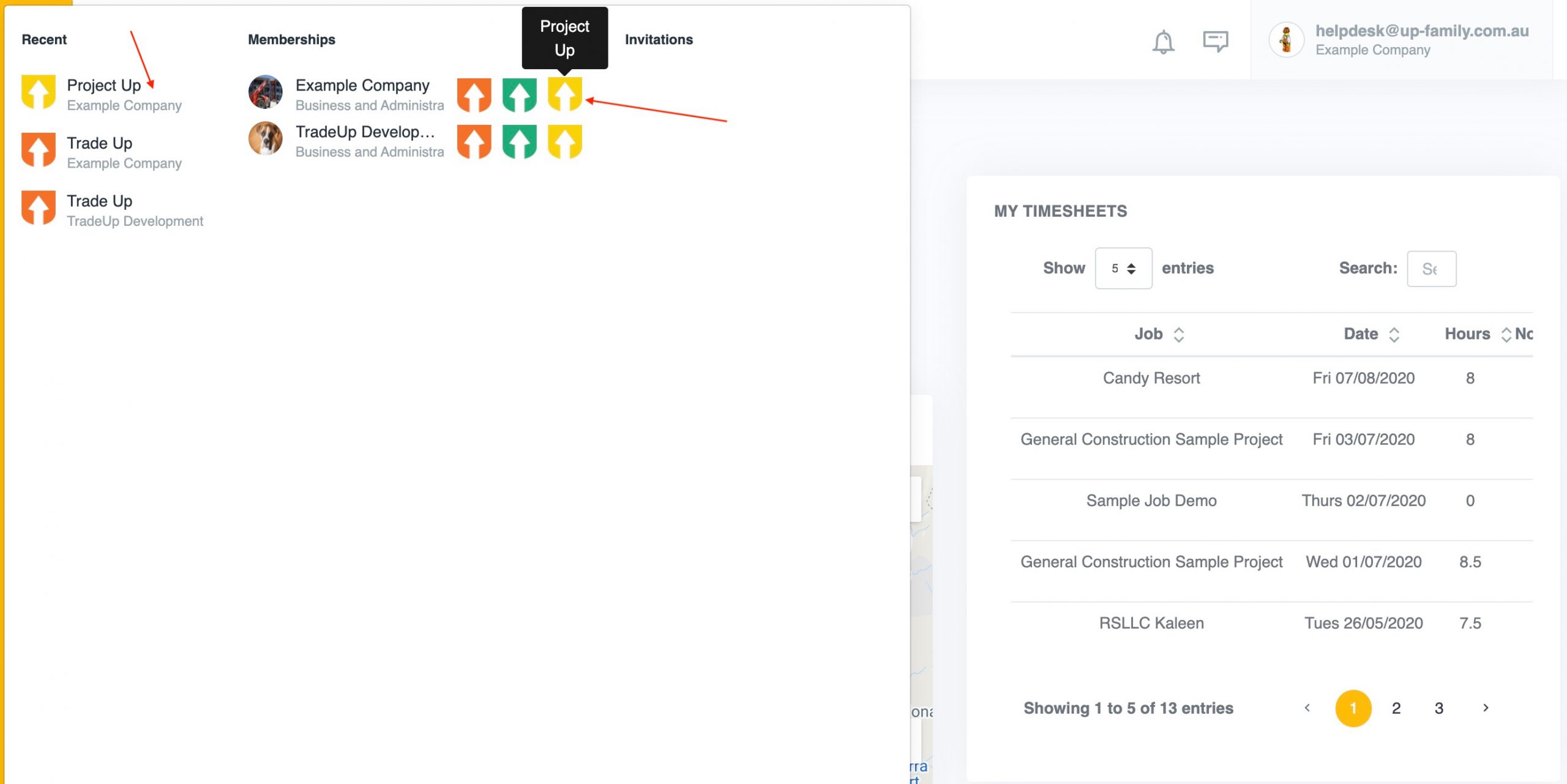Open the messages chat icon
The width and height of the screenshot is (1567, 784).
click(x=1216, y=42)
